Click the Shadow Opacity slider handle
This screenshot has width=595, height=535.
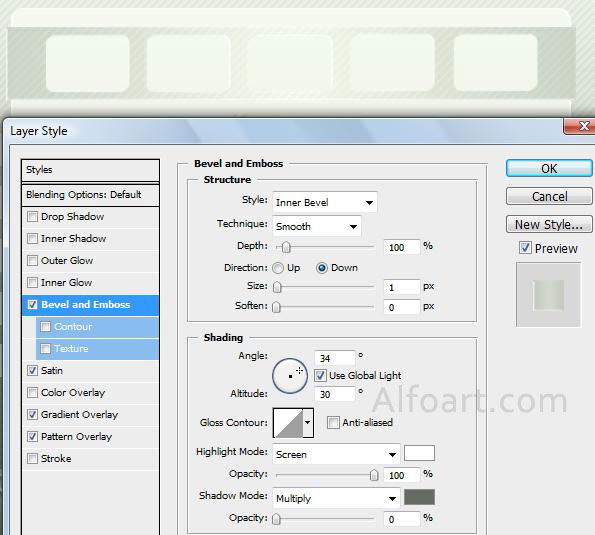[x=277, y=519]
